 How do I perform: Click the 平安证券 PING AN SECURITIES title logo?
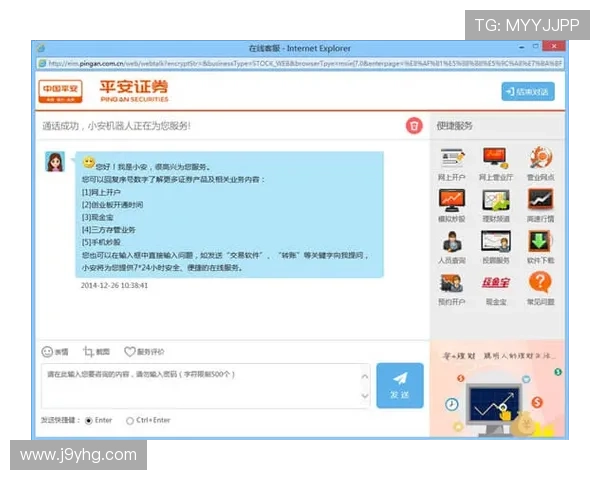[x=134, y=91]
